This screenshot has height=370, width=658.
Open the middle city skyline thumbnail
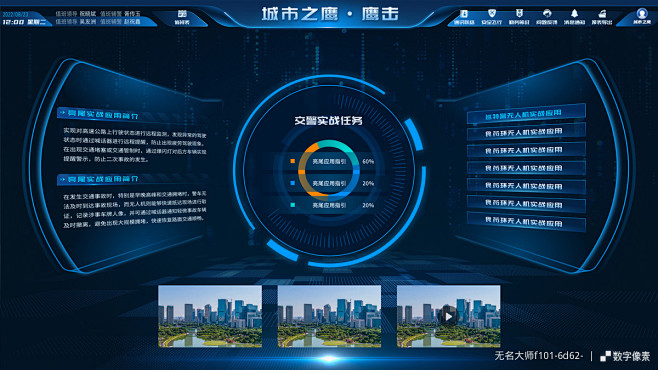point(329,316)
